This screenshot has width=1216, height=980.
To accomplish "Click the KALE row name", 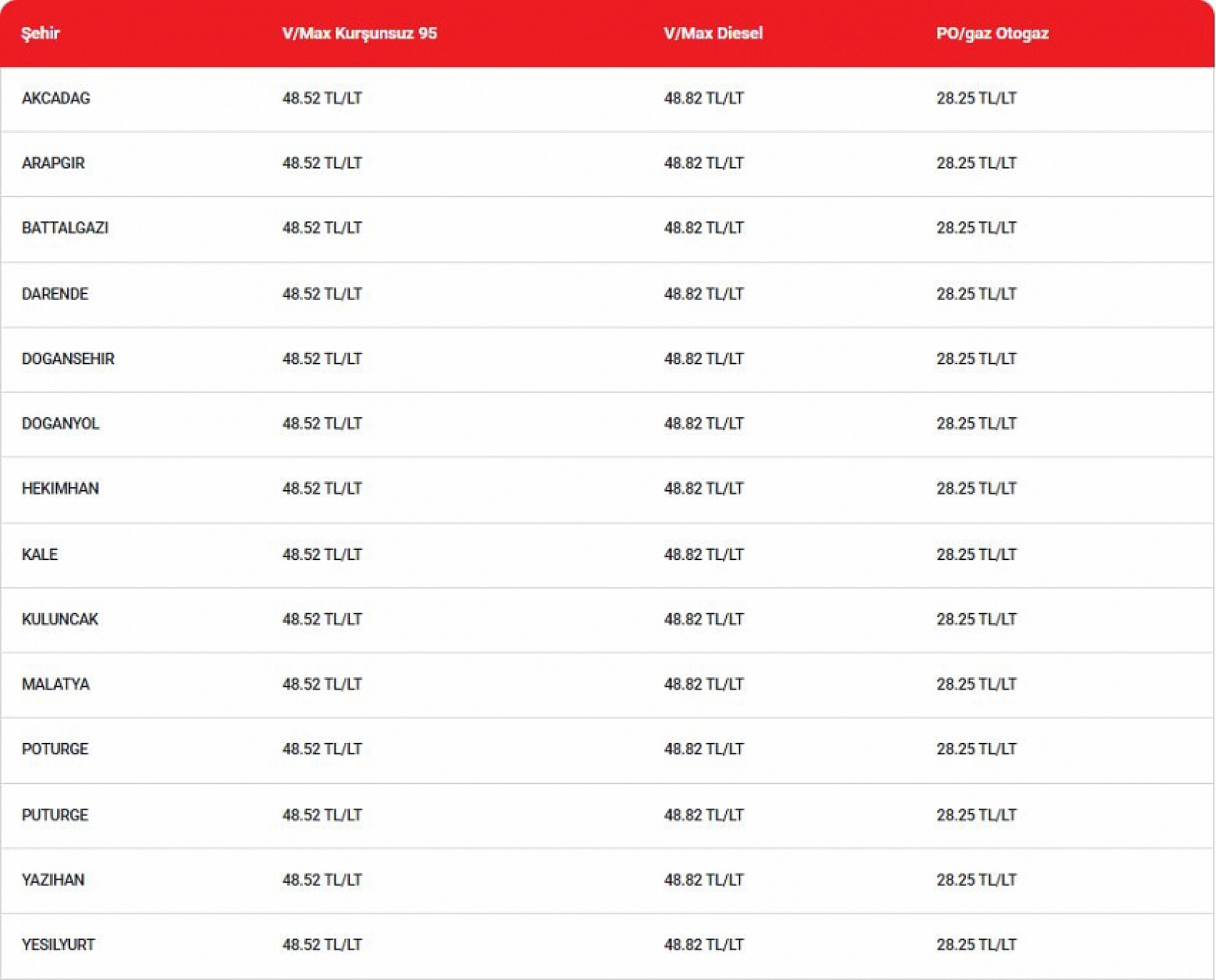I will click(x=40, y=554).
